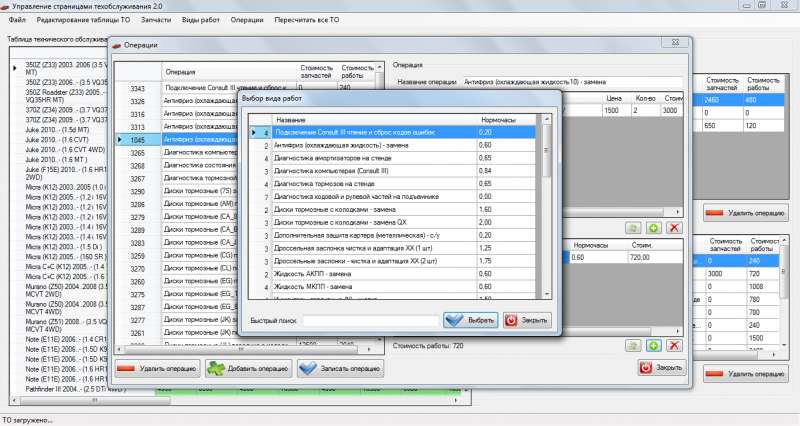Select operation row 1045 in Операции list

coord(137,140)
